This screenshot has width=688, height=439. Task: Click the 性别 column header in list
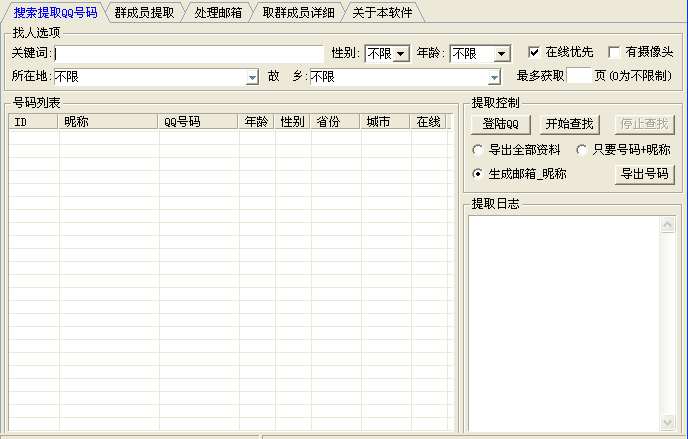pyautogui.click(x=292, y=121)
